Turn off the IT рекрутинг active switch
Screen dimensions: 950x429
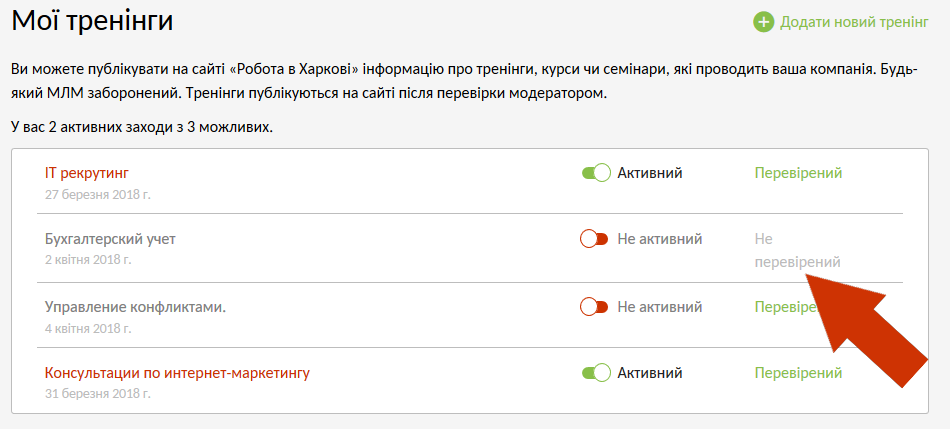(596, 173)
